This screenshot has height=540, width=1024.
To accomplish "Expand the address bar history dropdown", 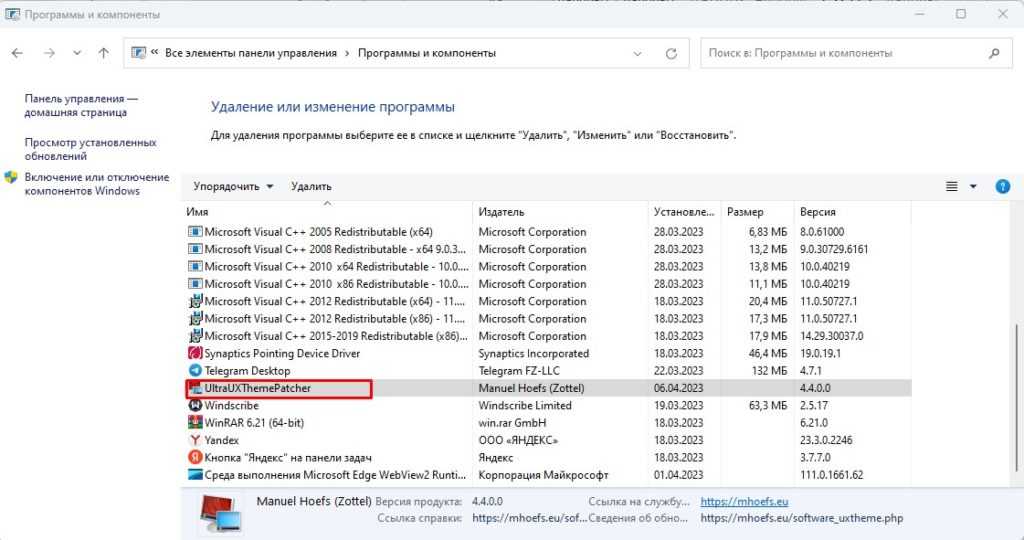I will [637, 53].
